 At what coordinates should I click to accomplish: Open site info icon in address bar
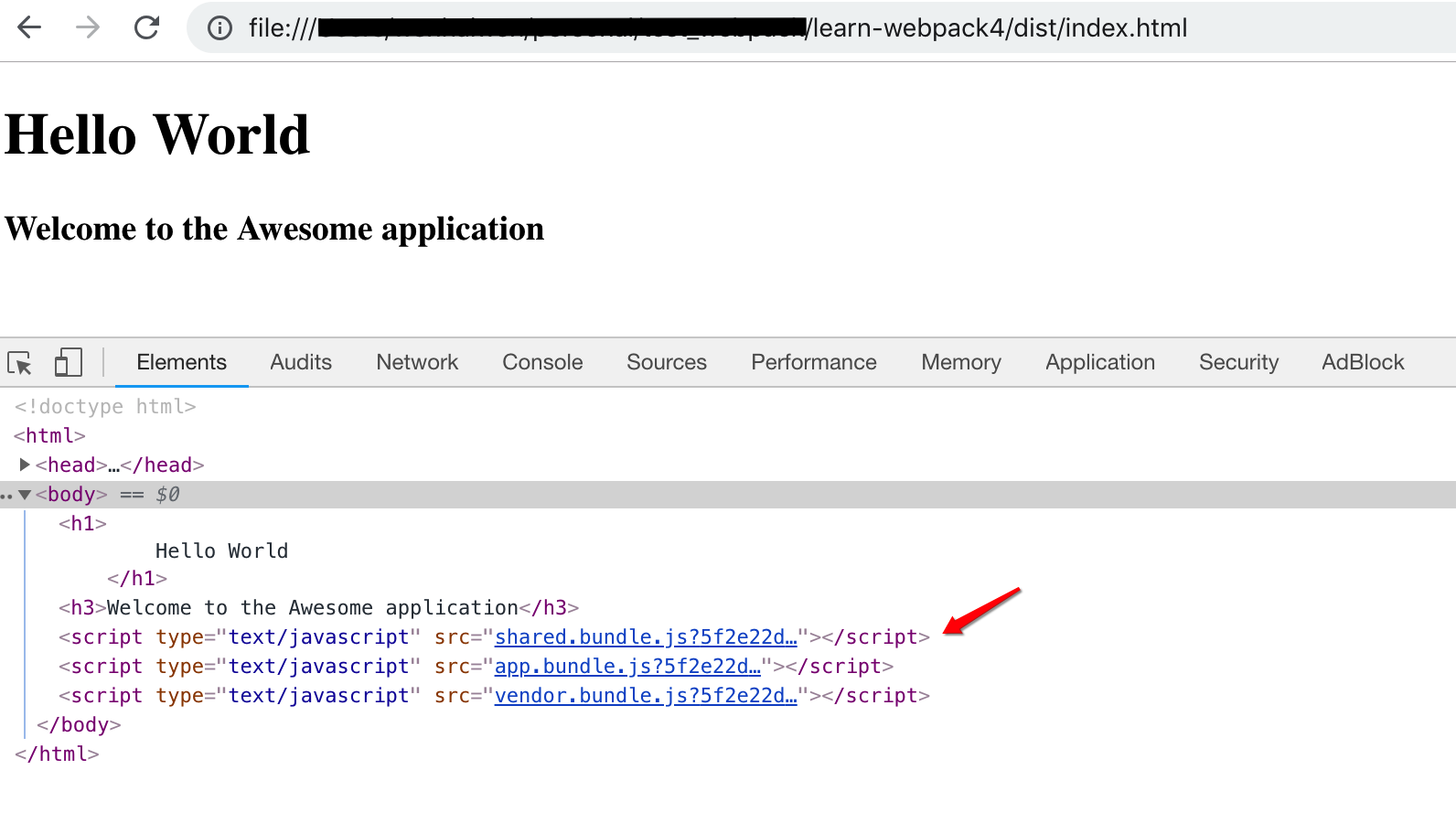(219, 28)
